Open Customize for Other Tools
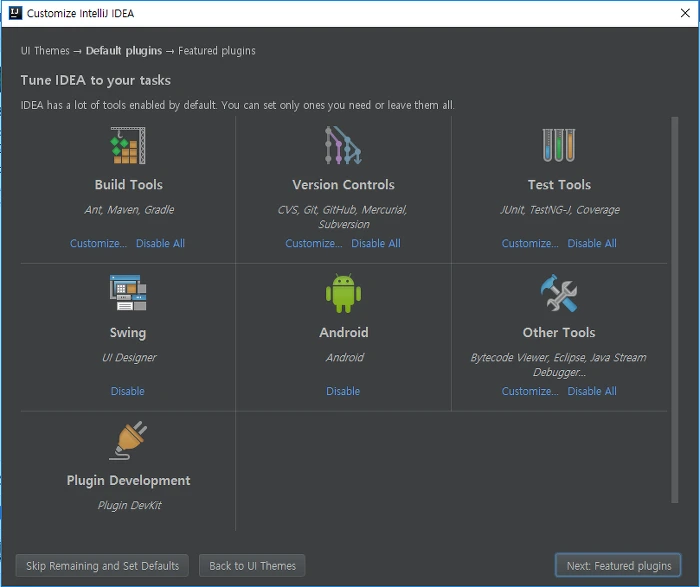700x587 pixels. [530, 391]
